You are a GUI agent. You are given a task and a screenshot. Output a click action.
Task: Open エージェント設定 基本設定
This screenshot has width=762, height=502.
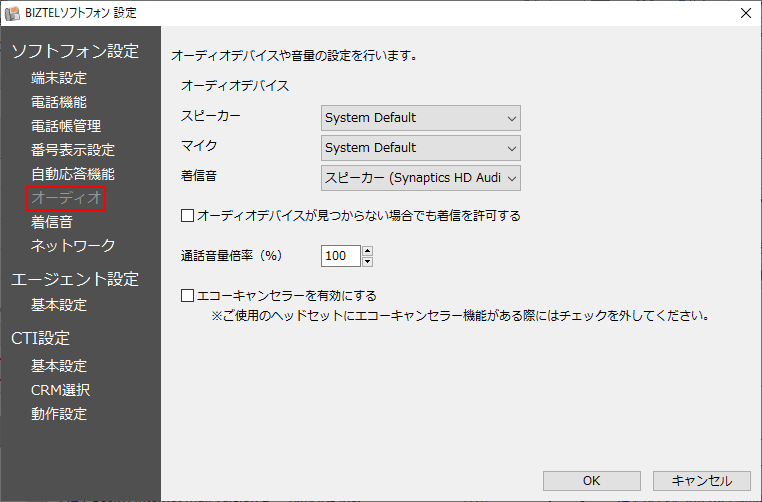click(58, 305)
